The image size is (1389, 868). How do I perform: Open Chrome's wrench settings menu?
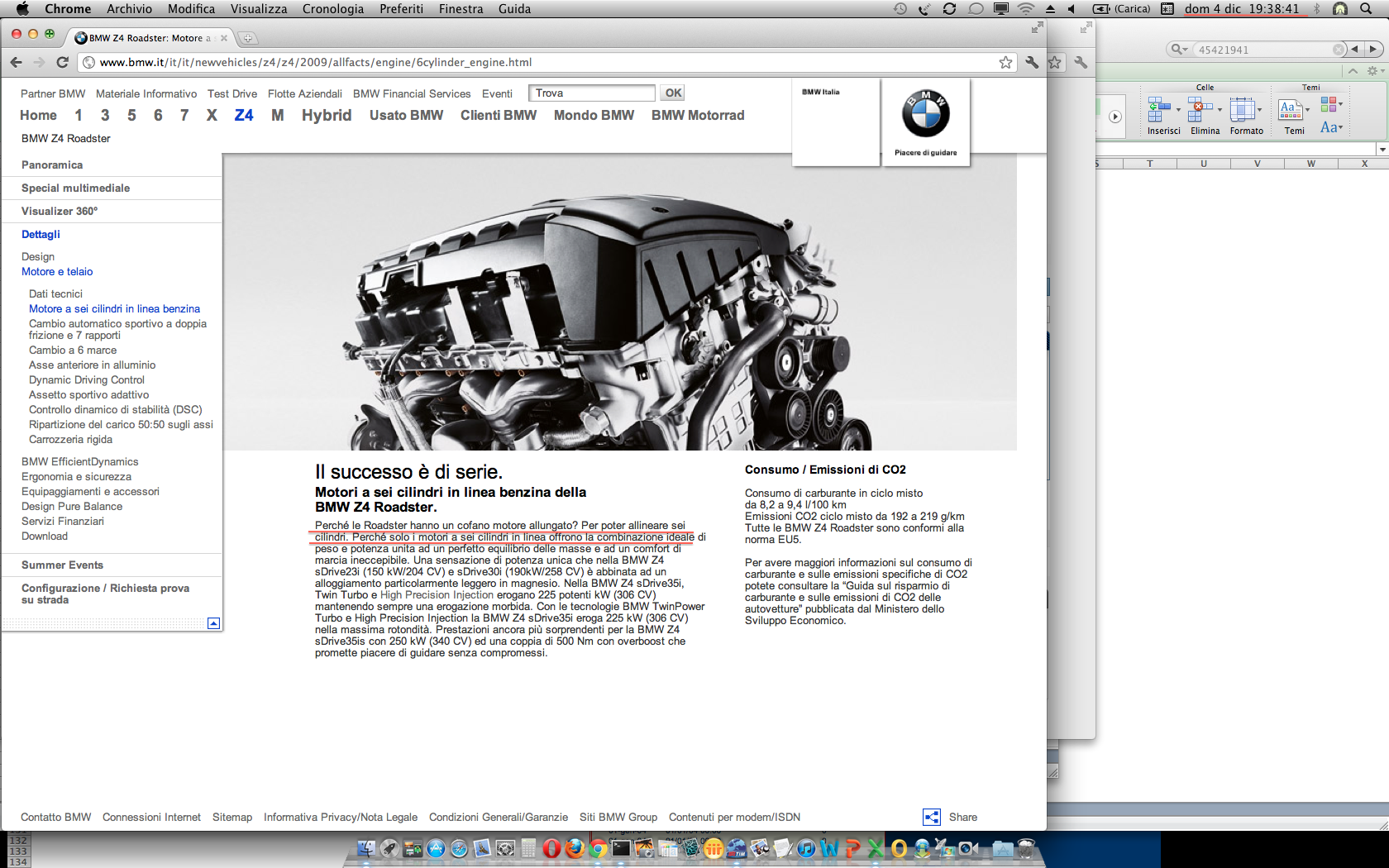click(x=1032, y=62)
